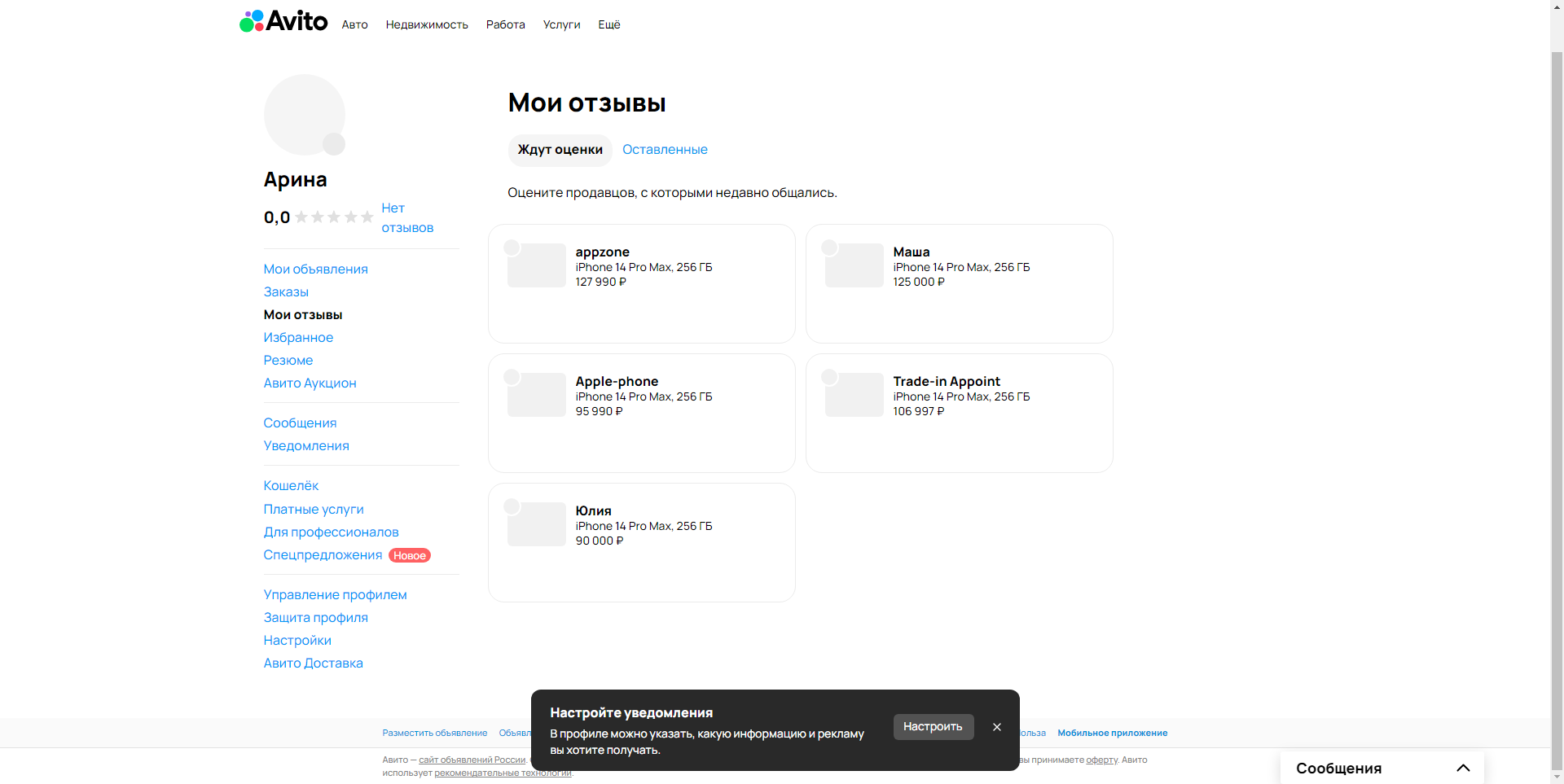Go to Мои объявления
1564x784 pixels.
pyautogui.click(x=315, y=269)
